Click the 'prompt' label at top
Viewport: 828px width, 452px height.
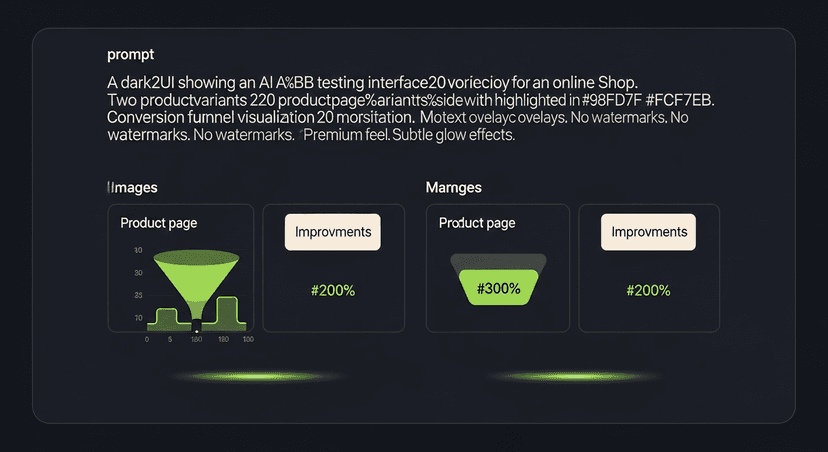tap(130, 53)
